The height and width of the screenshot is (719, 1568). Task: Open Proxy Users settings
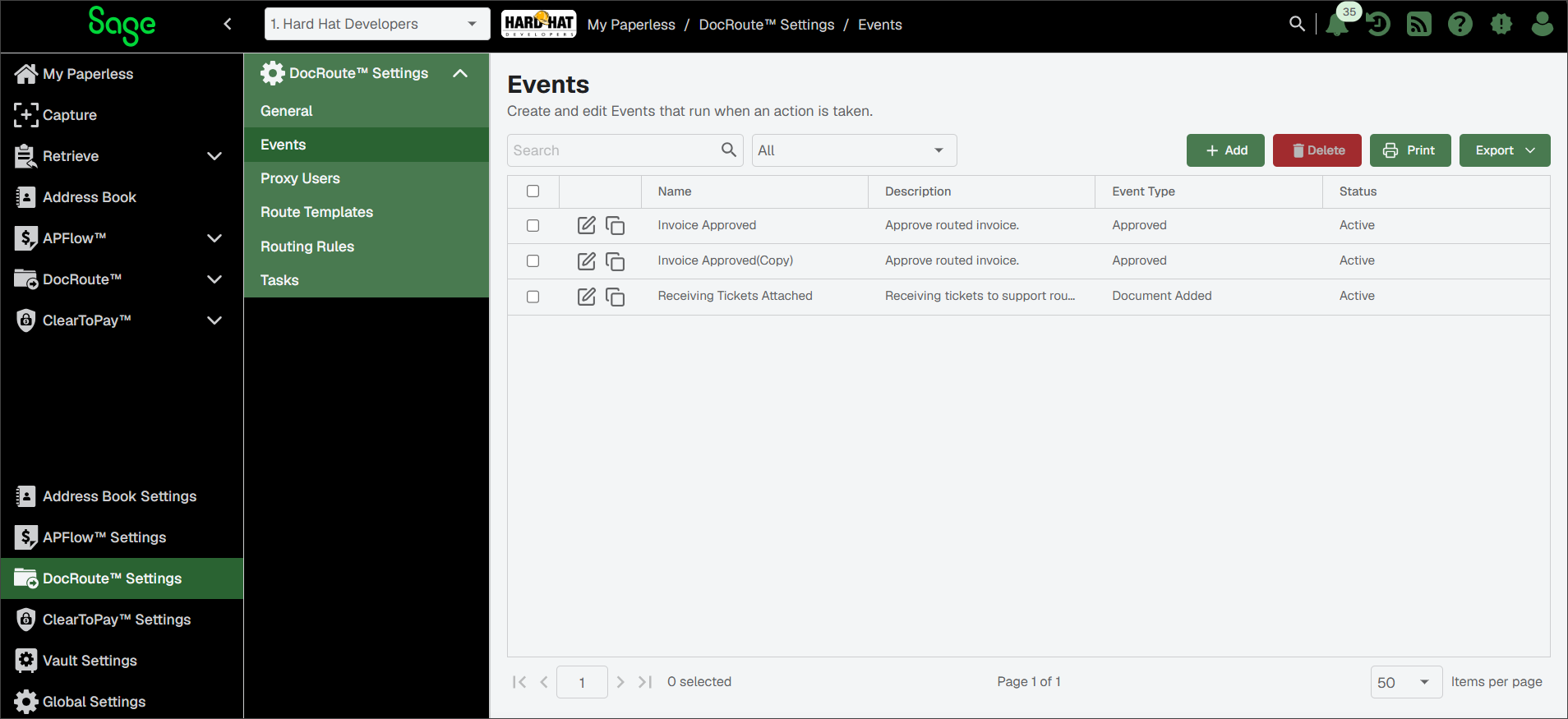[x=367, y=178]
